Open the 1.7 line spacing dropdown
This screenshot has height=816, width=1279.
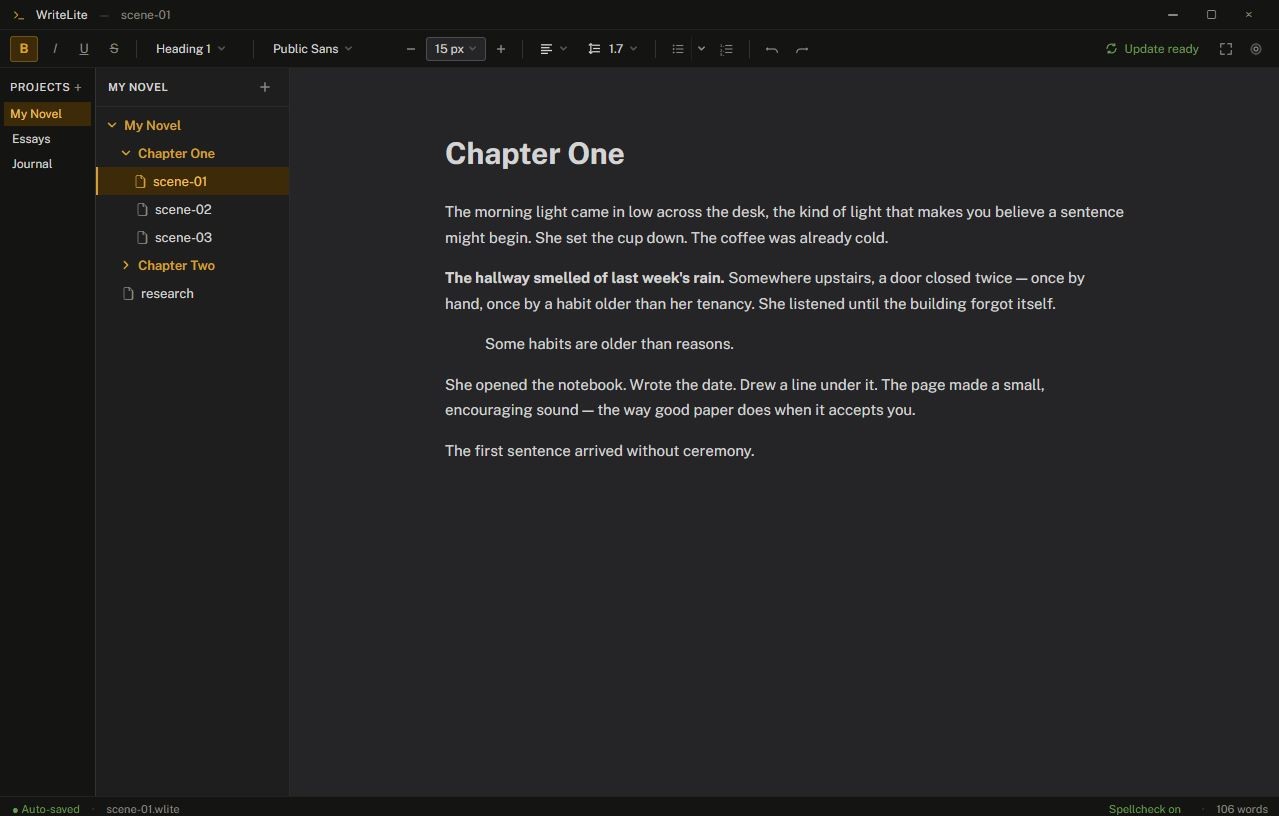point(612,48)
